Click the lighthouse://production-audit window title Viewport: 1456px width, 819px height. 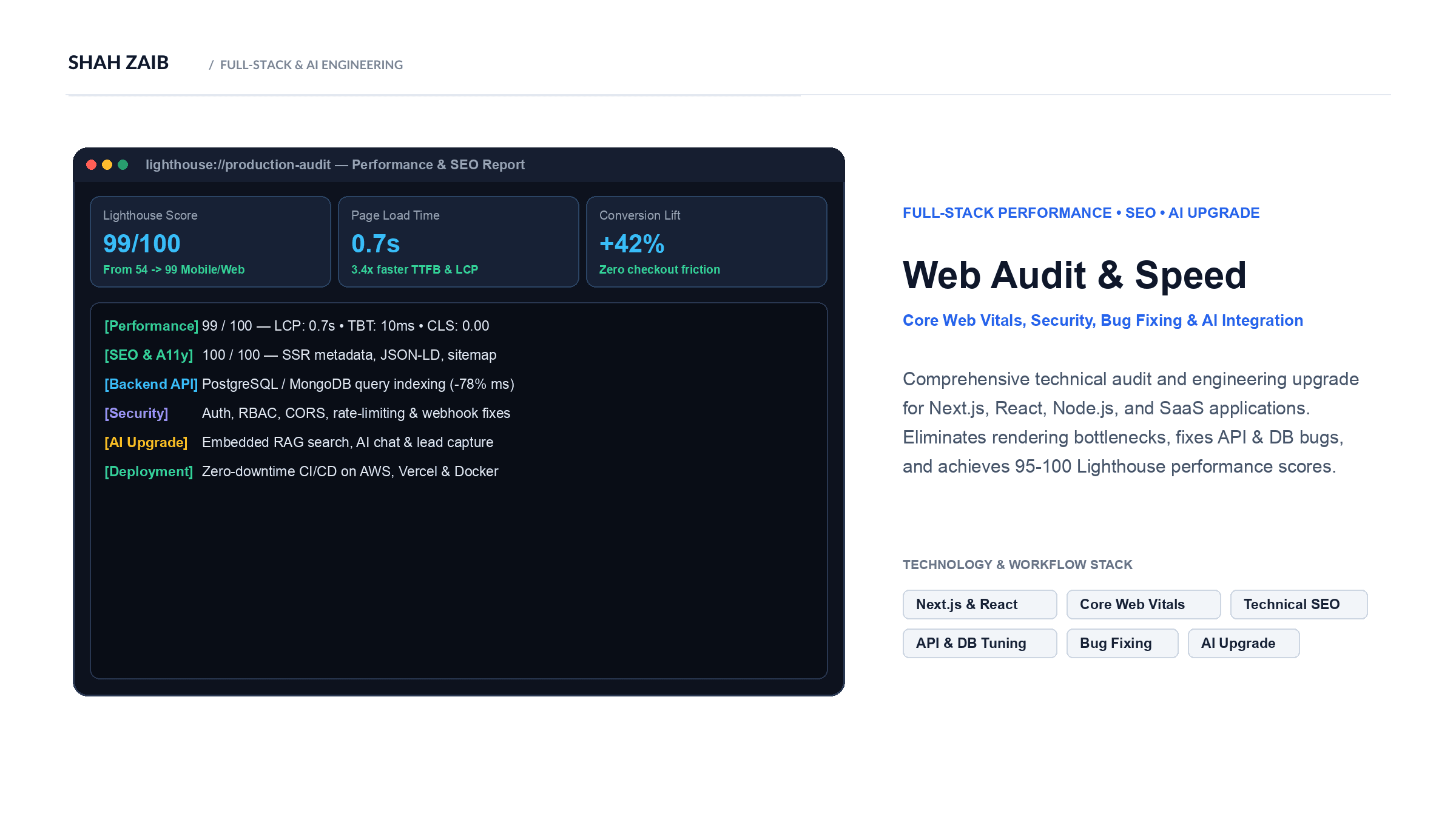335,165
